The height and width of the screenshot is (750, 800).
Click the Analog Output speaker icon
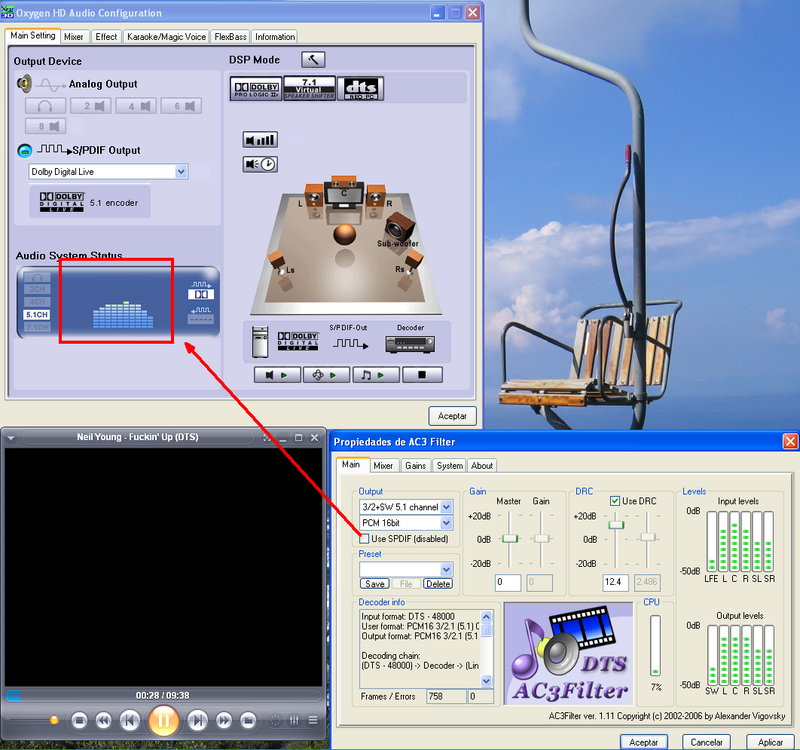point(24,84)
